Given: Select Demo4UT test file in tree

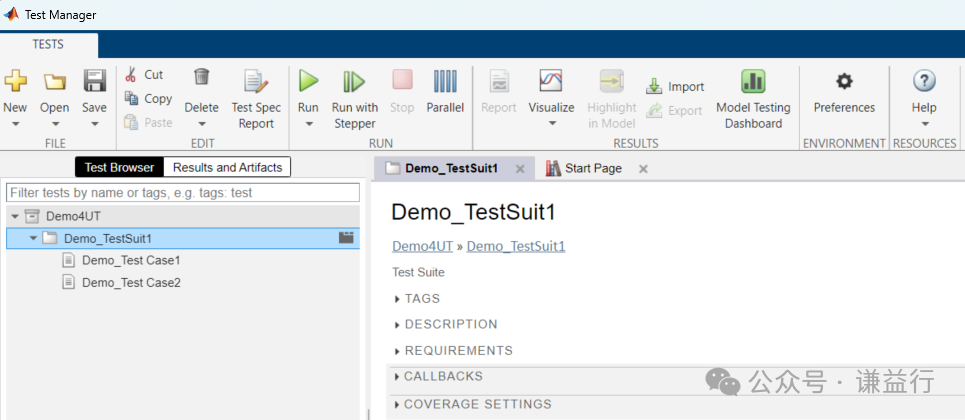Looking at the screenshot, I should coord(183,216).
